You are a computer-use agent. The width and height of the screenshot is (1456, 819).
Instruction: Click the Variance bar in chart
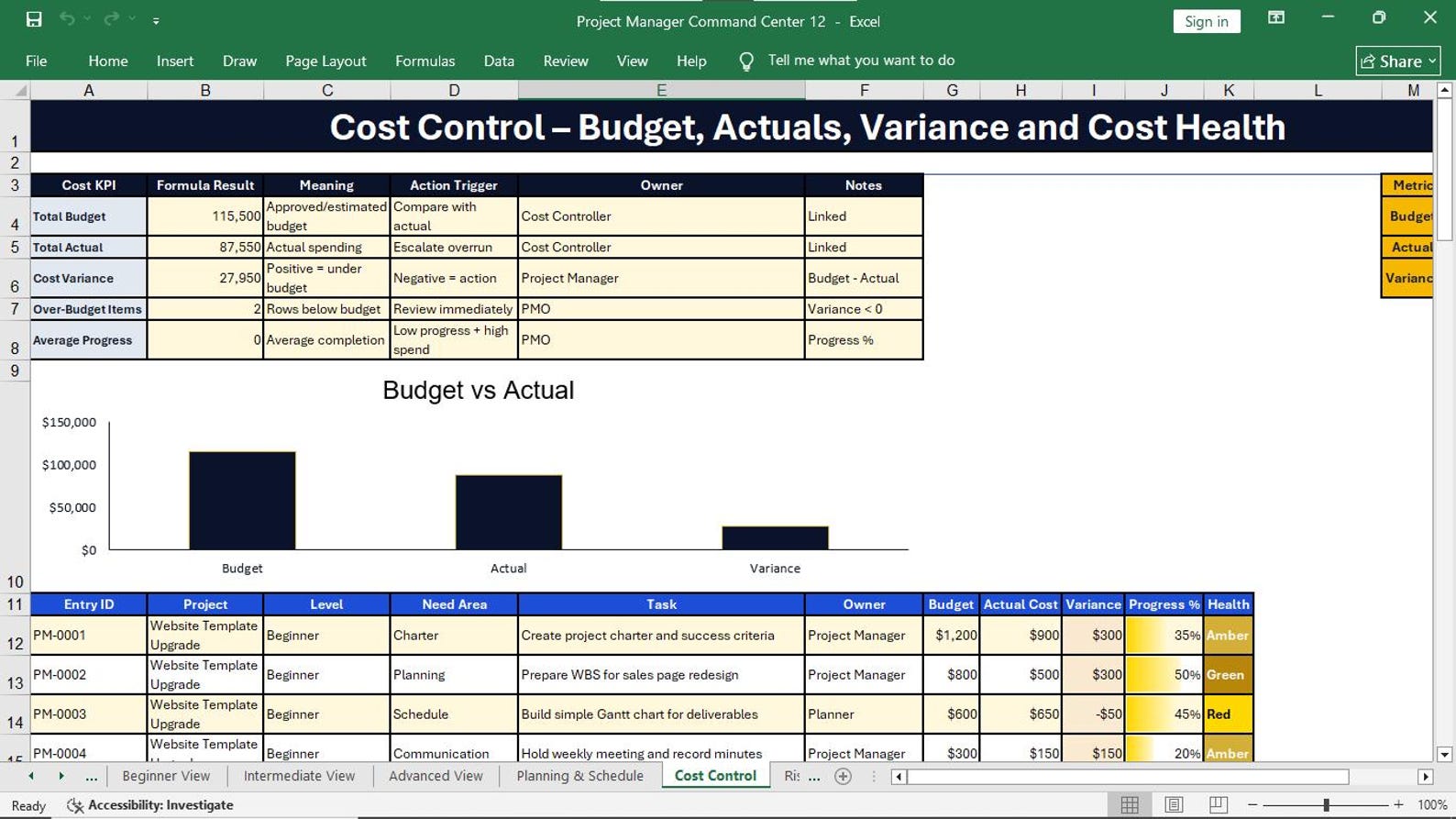click(775, 538)
